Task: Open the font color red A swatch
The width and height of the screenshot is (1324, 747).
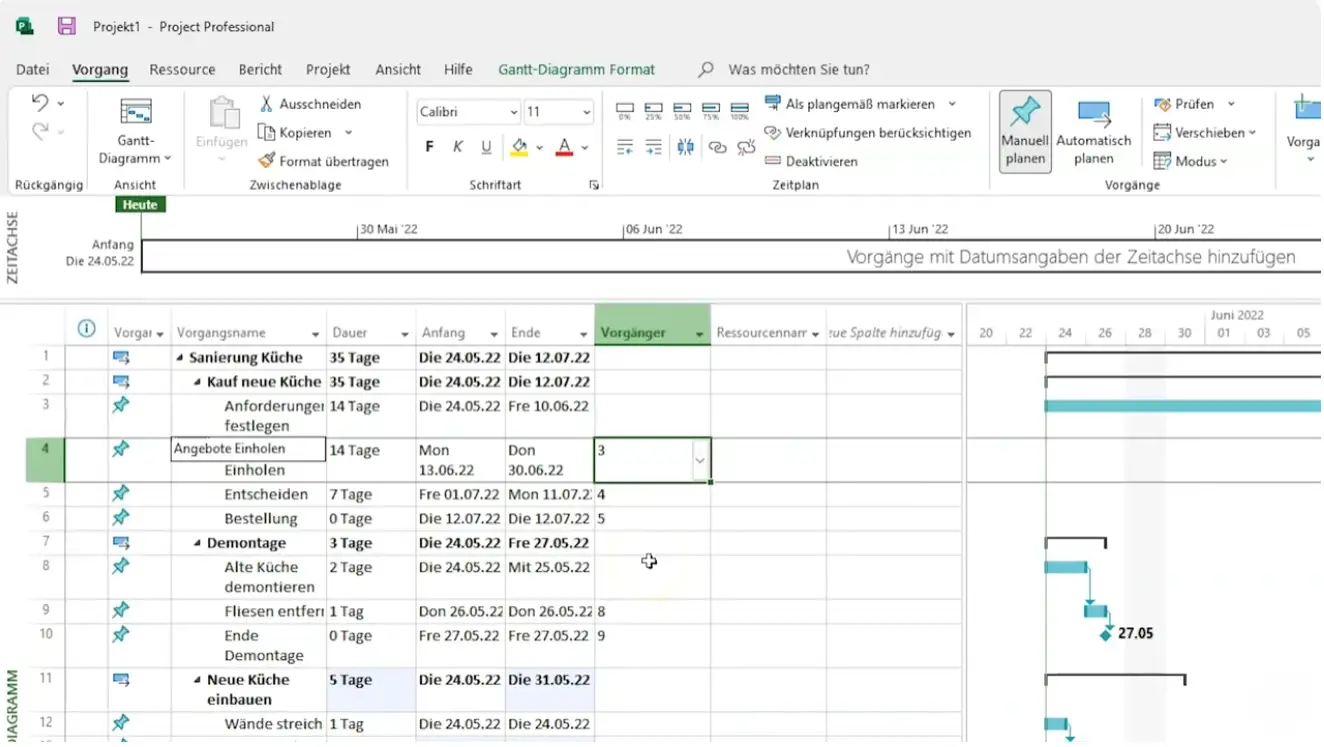Action: [564, 147]
